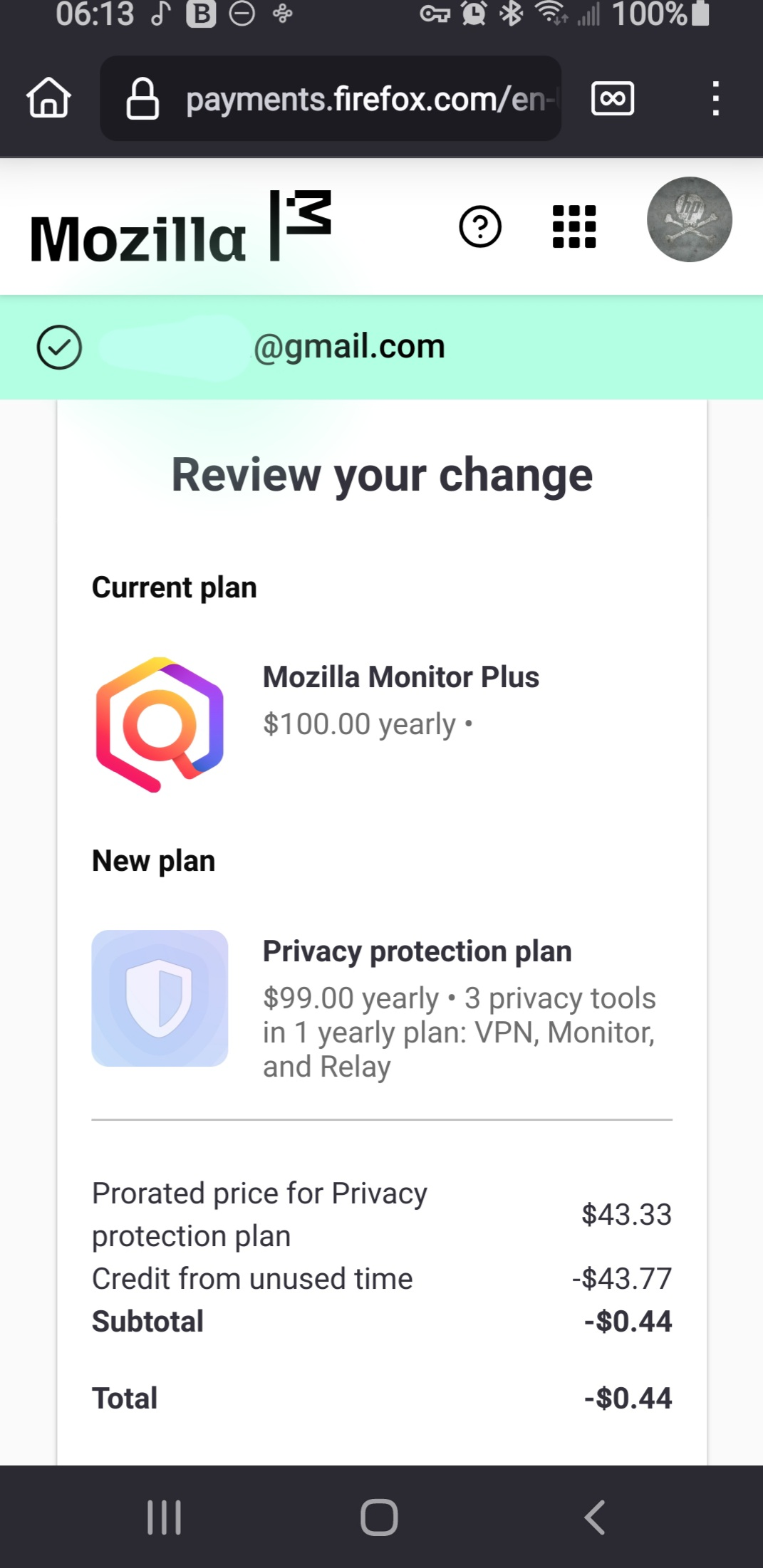Tap the Mozilla Monitor Plus icon
Screen dimensions: 763x1568
point(160,724)
